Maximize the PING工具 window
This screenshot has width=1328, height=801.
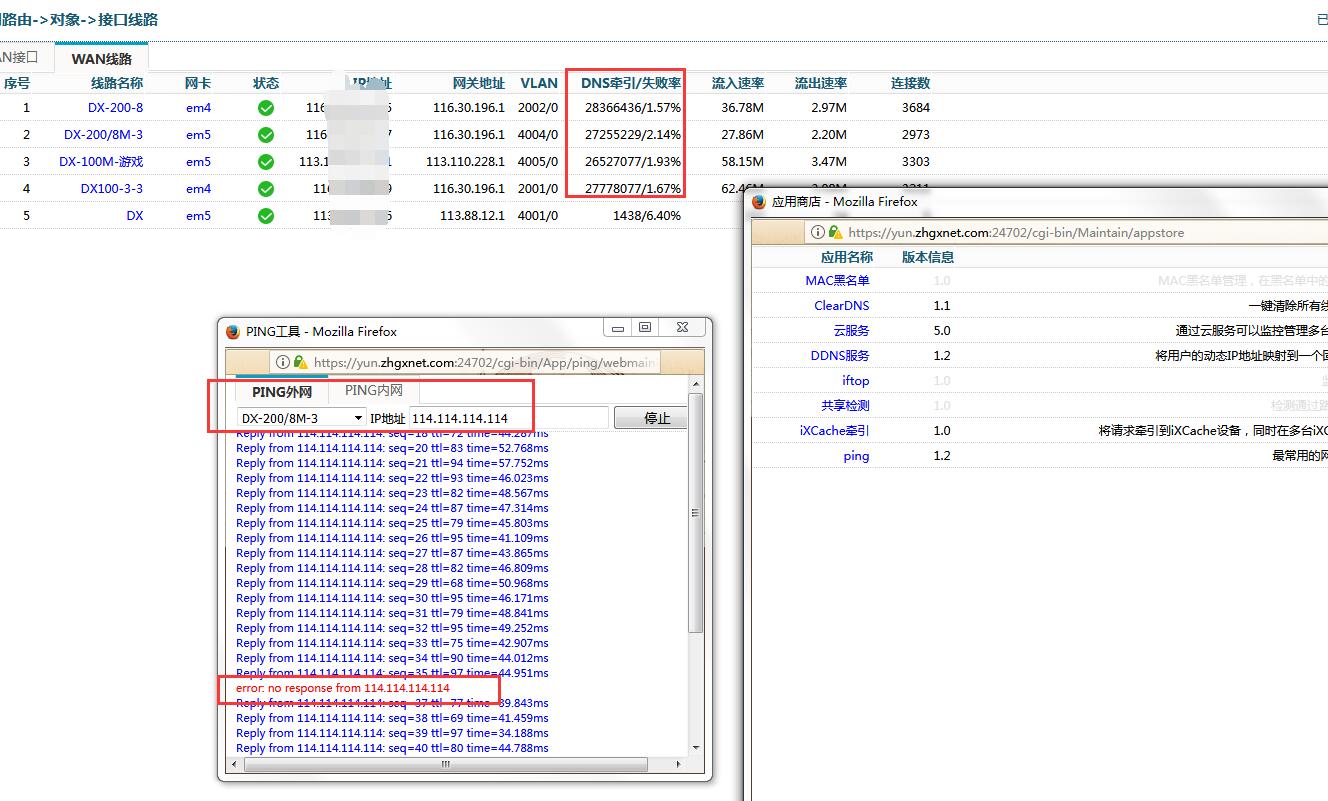click(645, 328)
